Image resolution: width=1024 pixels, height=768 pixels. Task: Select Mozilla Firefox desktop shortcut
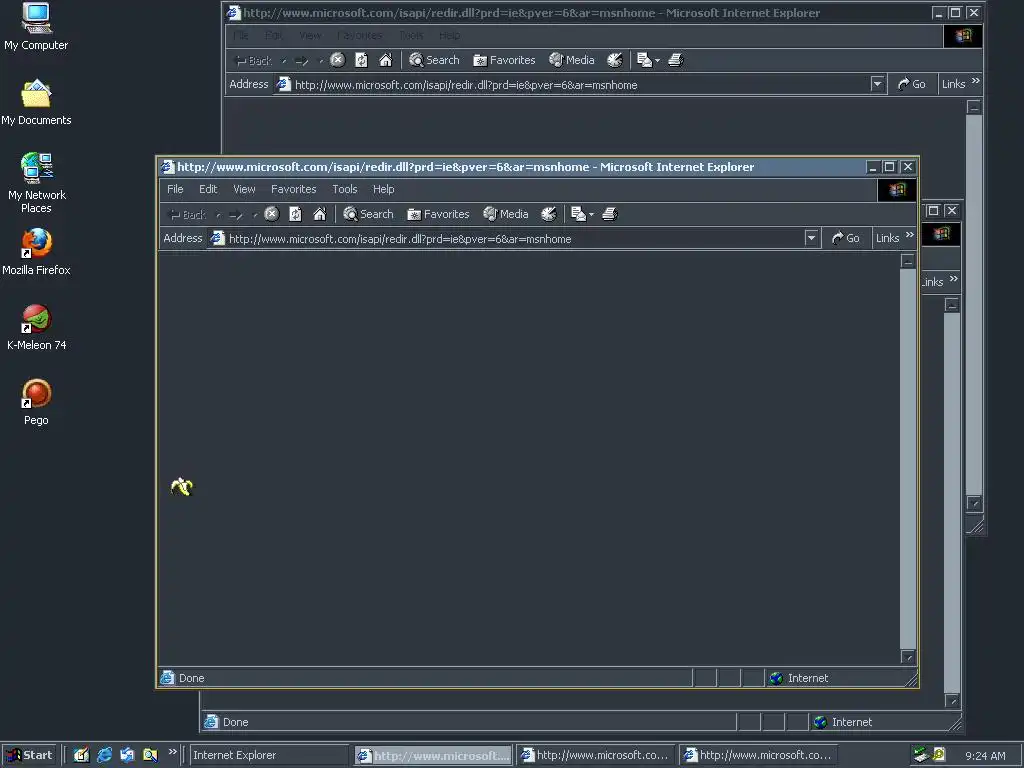click(36, 252)
